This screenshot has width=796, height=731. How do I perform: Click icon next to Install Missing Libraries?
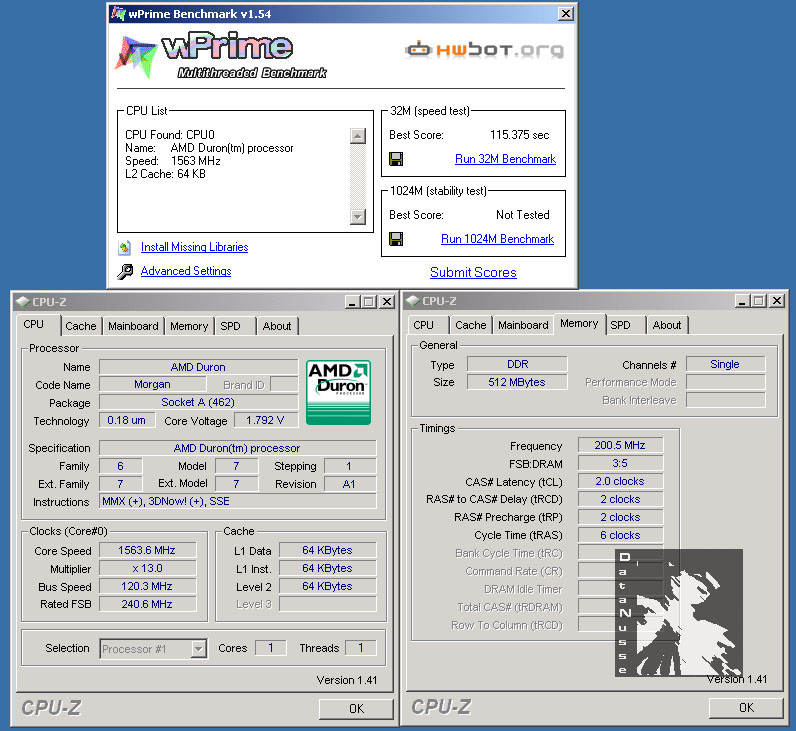click(125, 247)
